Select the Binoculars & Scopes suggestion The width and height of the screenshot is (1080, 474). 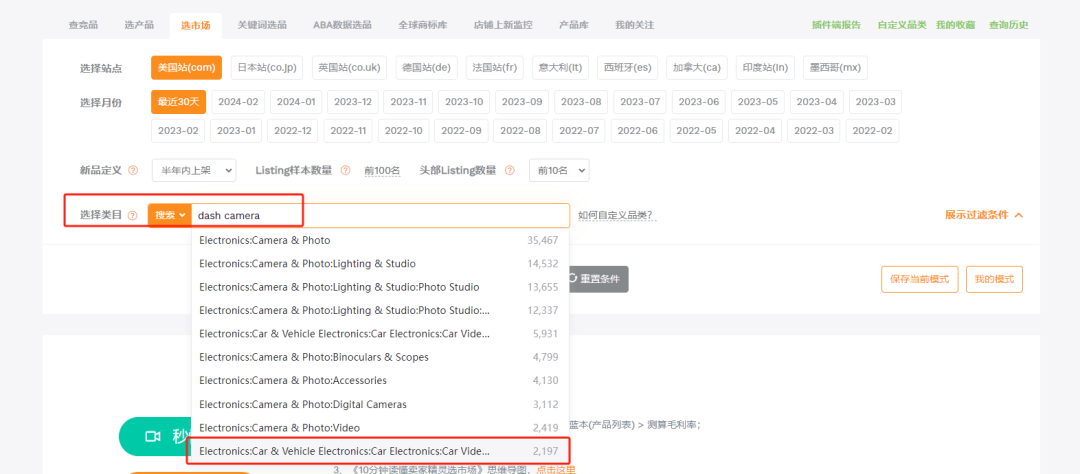coord(380,357)
